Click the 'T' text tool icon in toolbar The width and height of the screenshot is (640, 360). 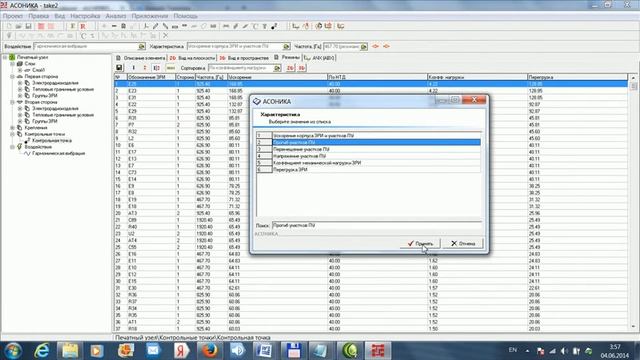[x=264, y=26]
